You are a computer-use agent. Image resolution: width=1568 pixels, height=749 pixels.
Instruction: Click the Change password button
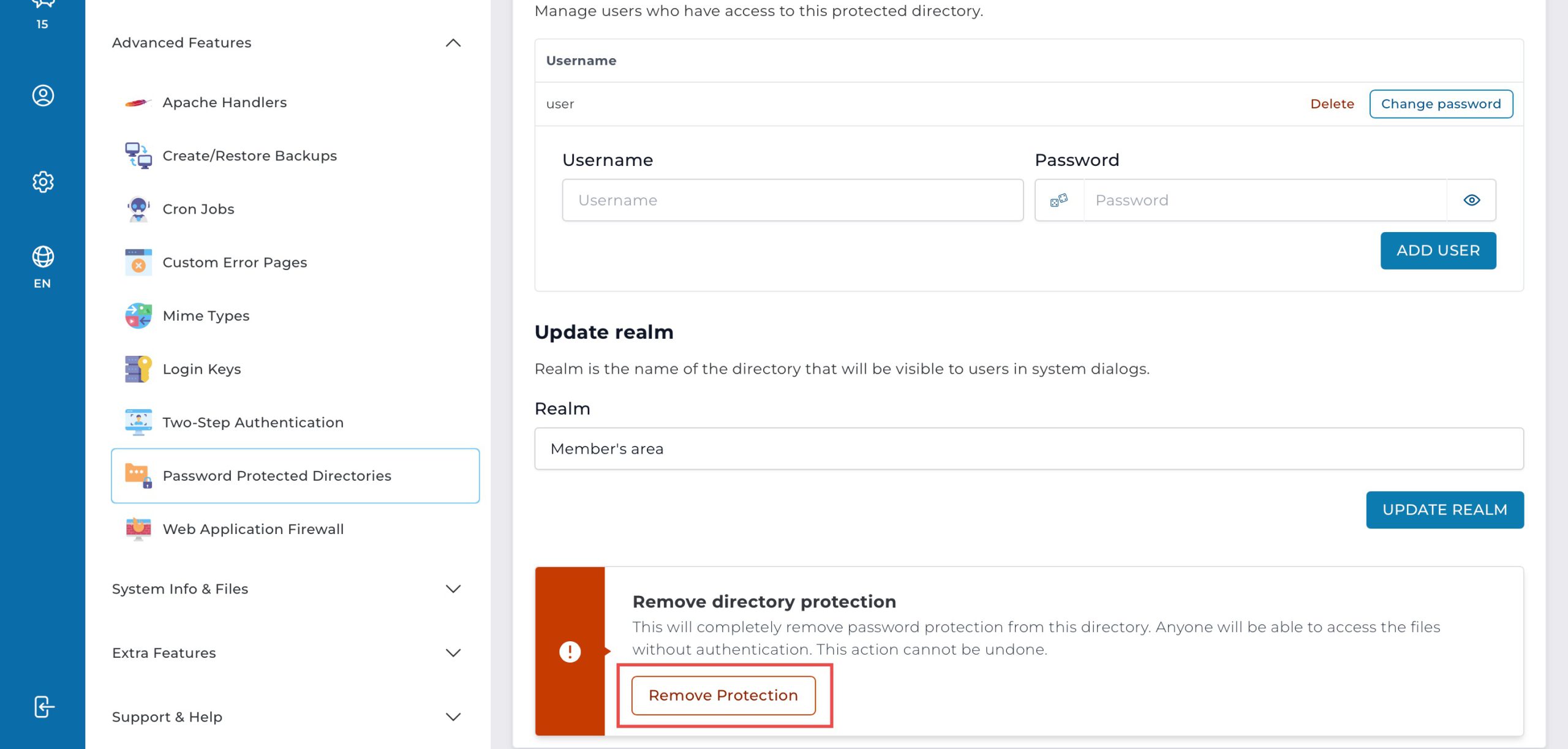[1441, 104]
